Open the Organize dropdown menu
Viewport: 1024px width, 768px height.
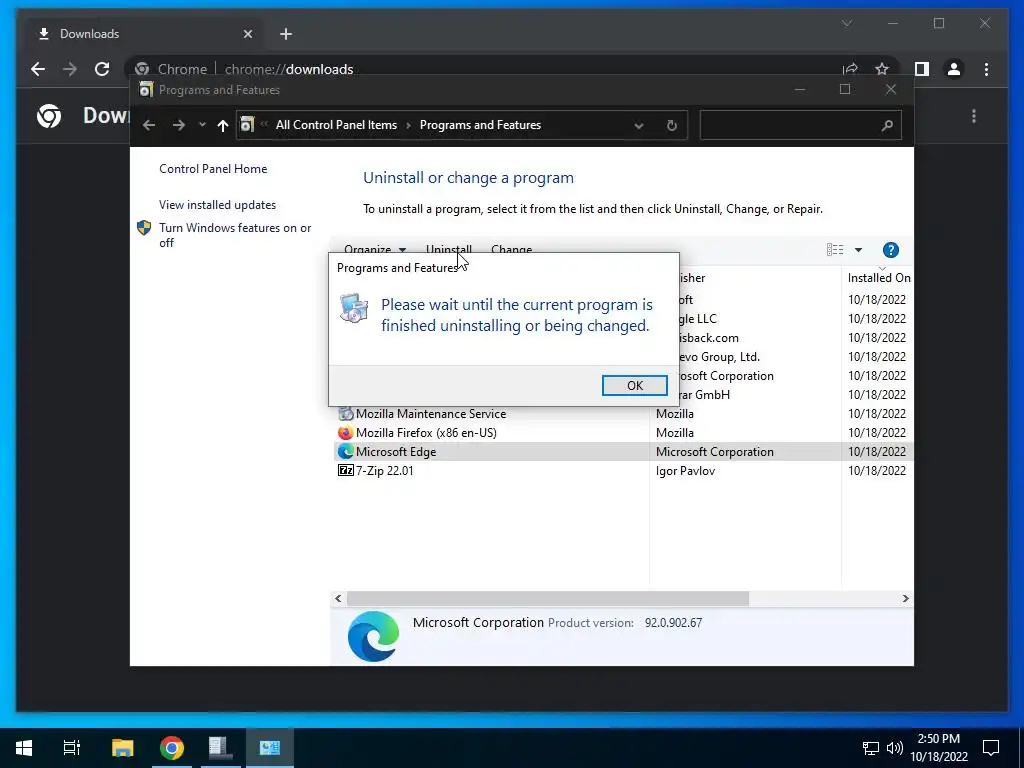click(x=375, y=249)
